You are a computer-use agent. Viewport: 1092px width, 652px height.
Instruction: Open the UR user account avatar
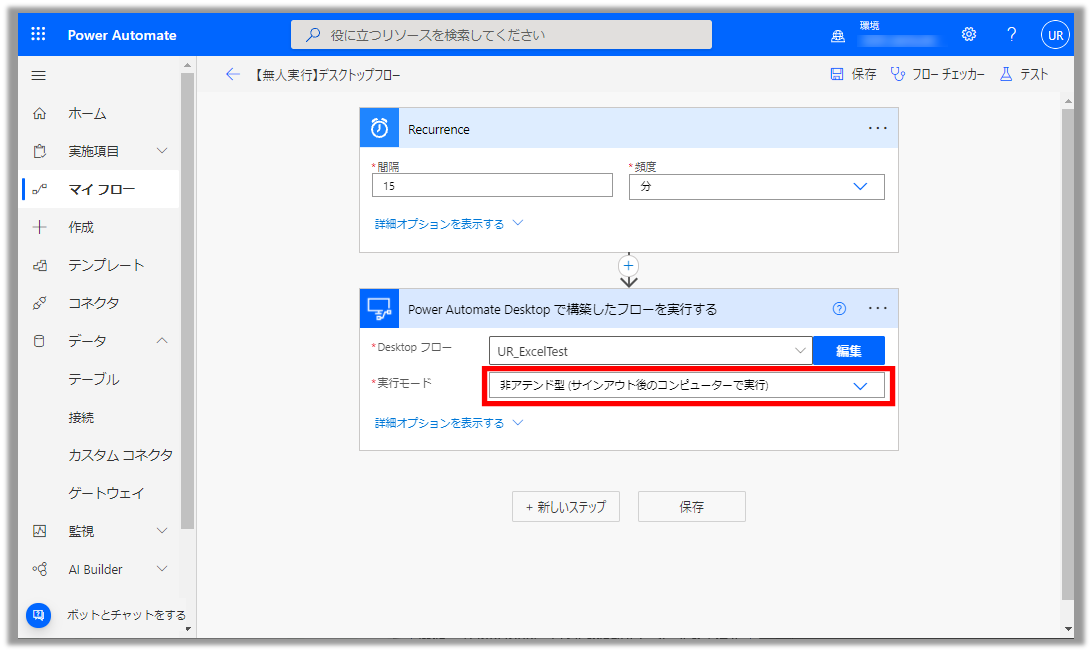pyautogui.click(x=1055, y=35)
